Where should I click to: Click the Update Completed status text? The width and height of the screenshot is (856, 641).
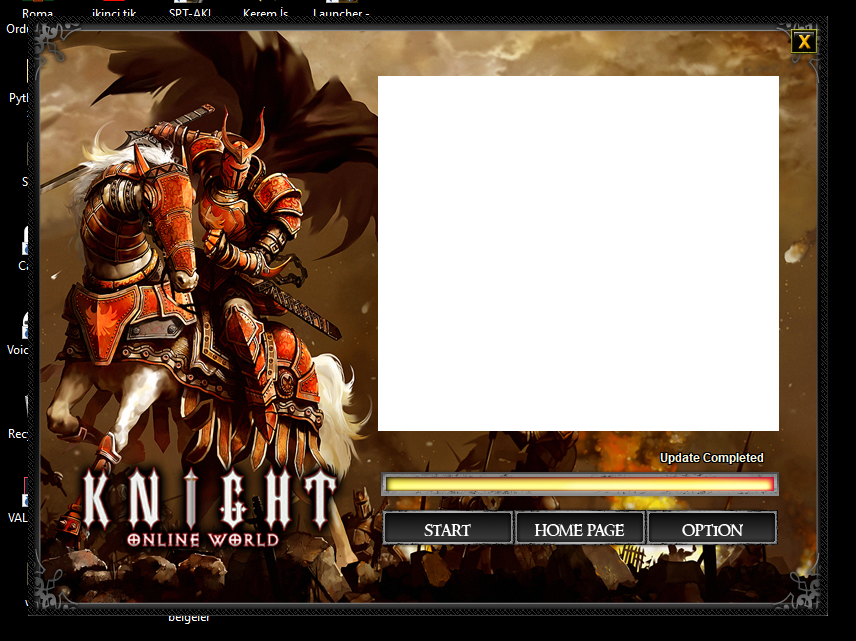[711, 458]
